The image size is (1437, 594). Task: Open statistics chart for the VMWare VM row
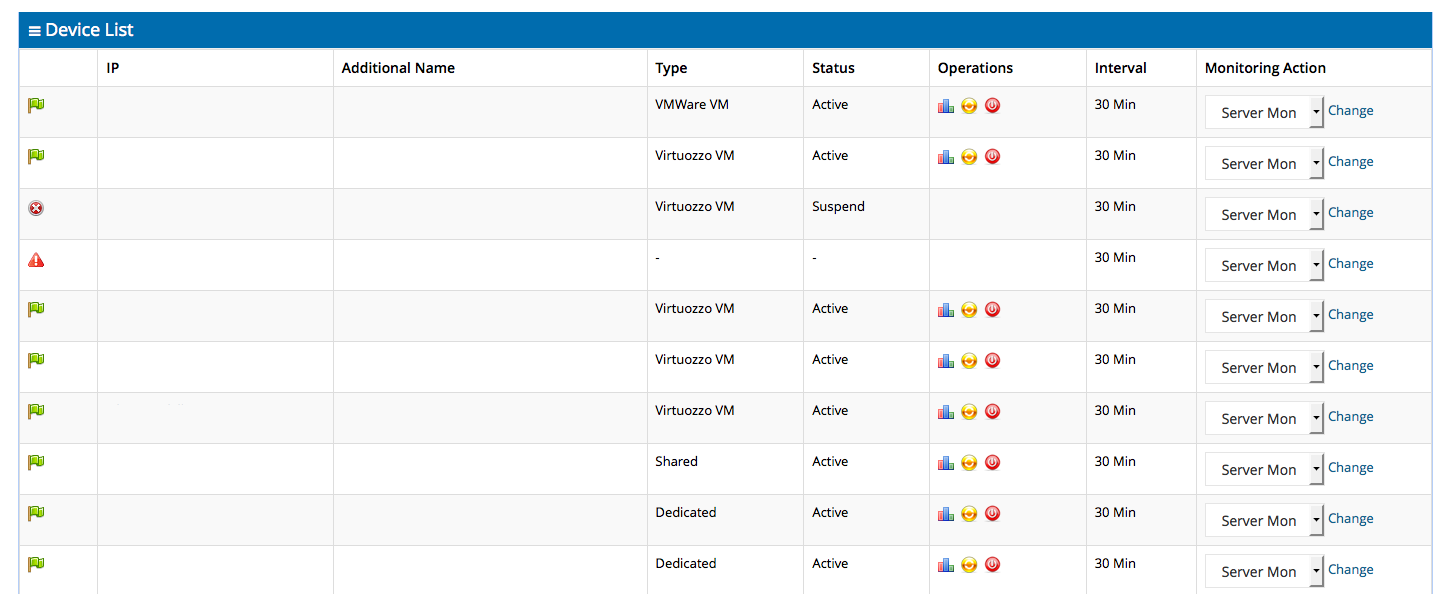[945, 106]
